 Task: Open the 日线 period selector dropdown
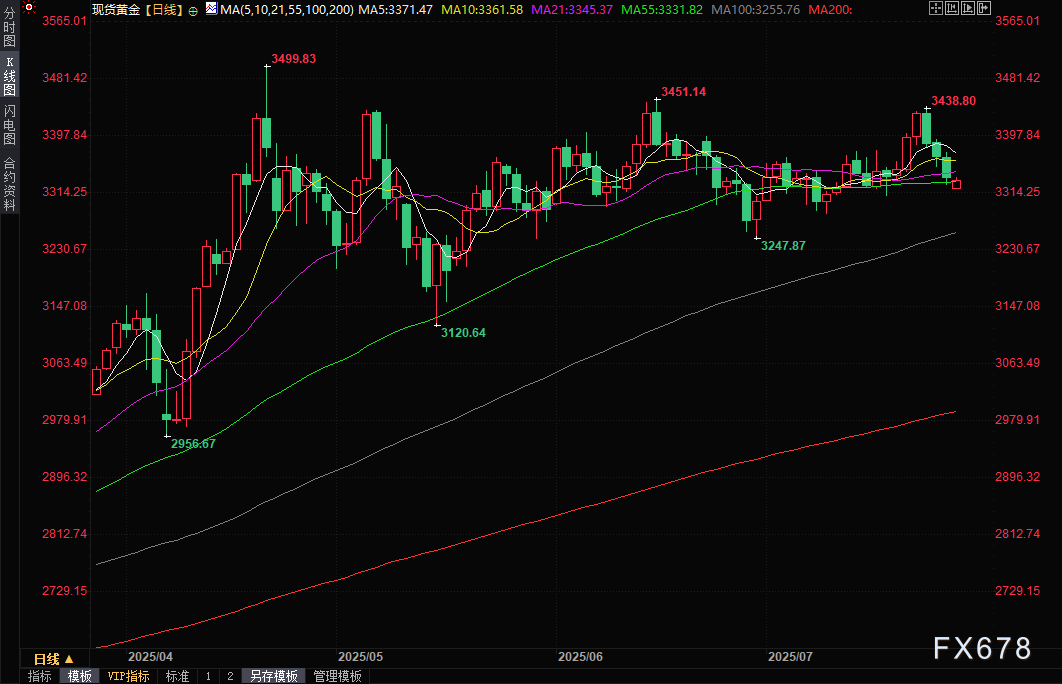pyautogui.click(x=54, y=659)
